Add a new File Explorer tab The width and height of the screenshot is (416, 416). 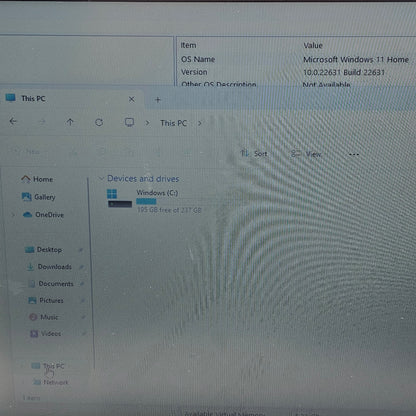(x=158, y=99)
